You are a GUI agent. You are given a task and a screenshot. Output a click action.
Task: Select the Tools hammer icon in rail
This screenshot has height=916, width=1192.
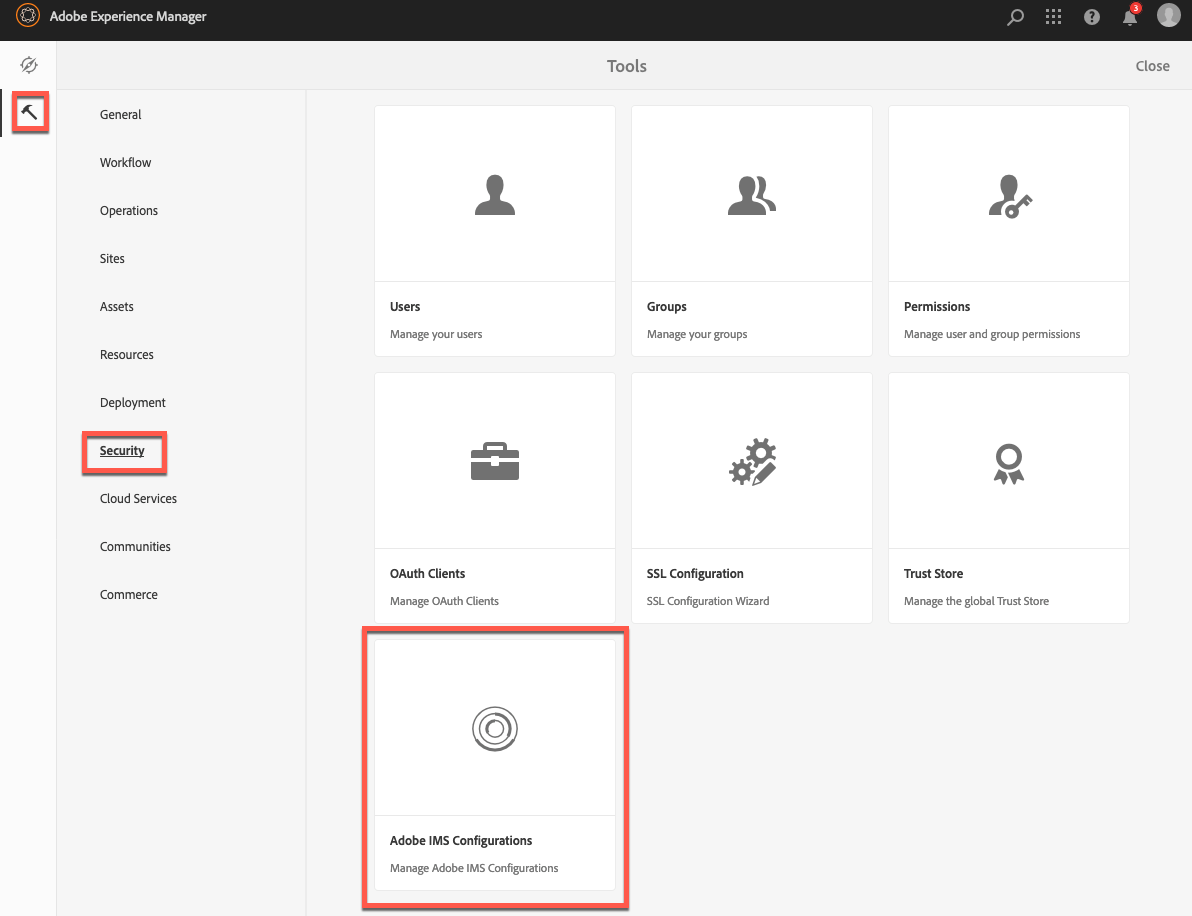[29, 113]
